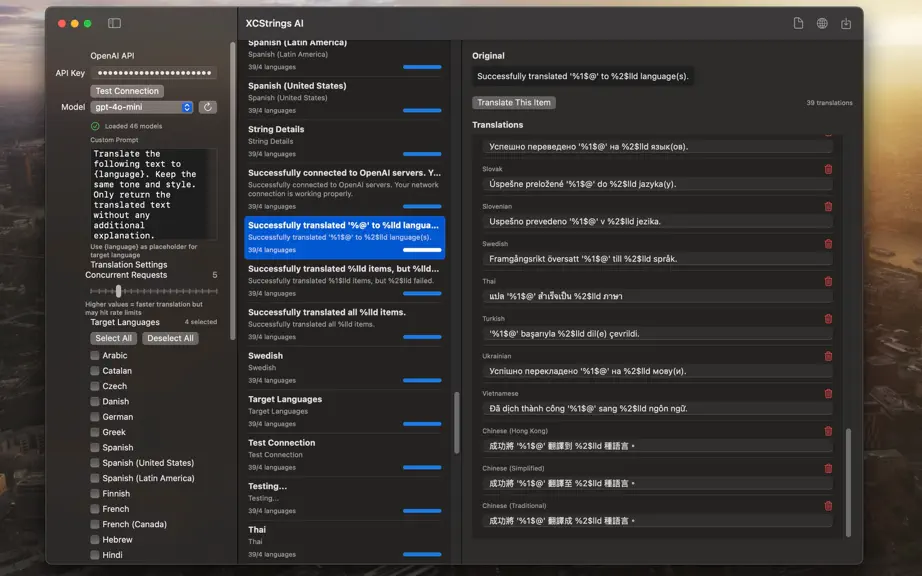Enable the Arabic language checkbox
Screen dimensions: 922x576
[x=95, y=356]
